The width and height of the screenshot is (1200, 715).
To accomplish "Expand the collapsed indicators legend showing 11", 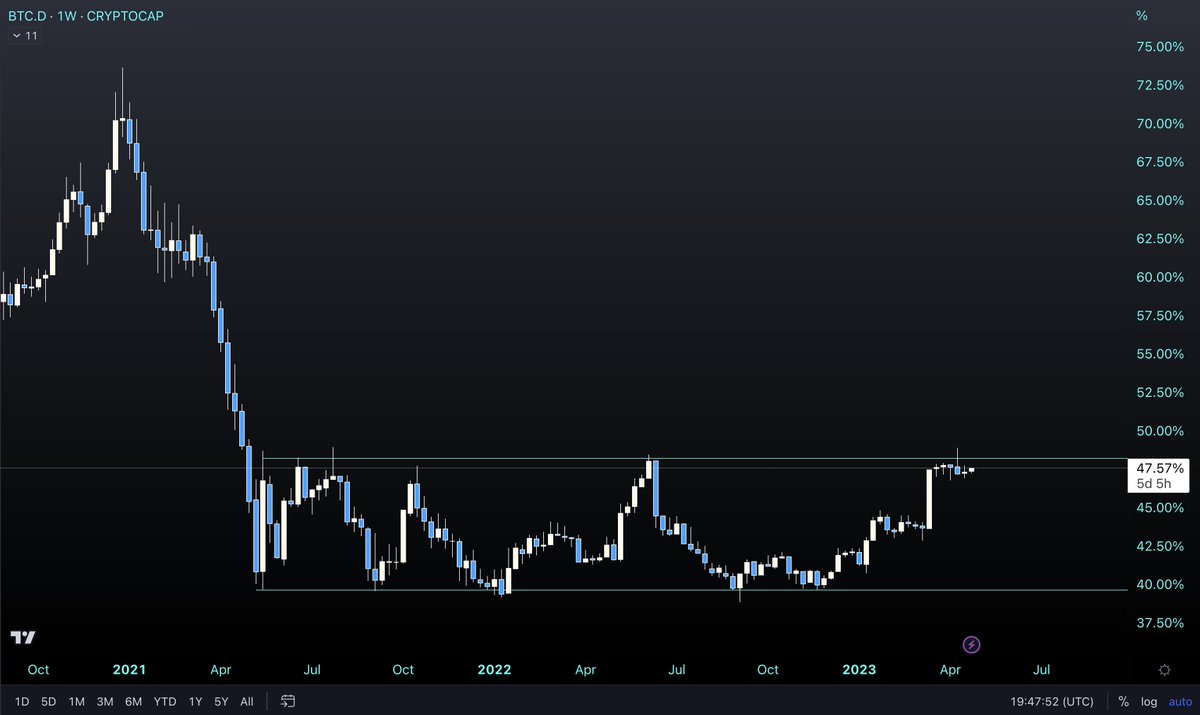I will coord(25,35).
